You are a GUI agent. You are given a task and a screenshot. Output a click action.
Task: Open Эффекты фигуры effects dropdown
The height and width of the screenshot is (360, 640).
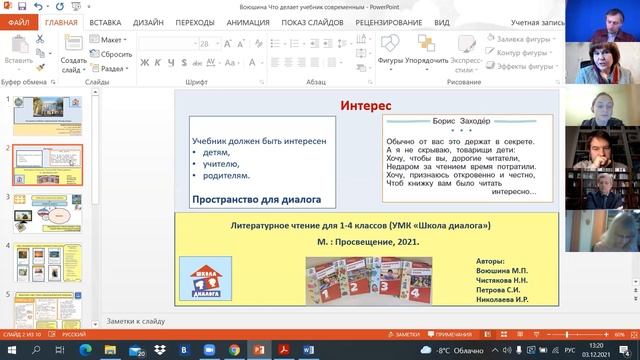tap(522, 66)
